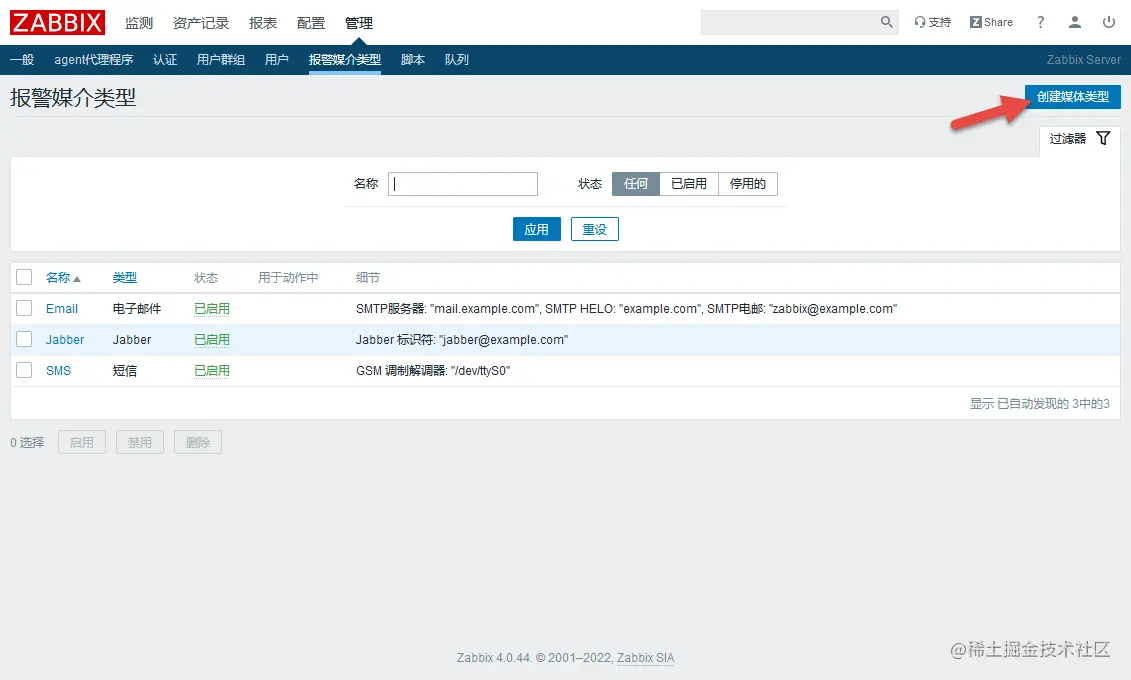Open the Email media type link

click(x=62, y=308)
